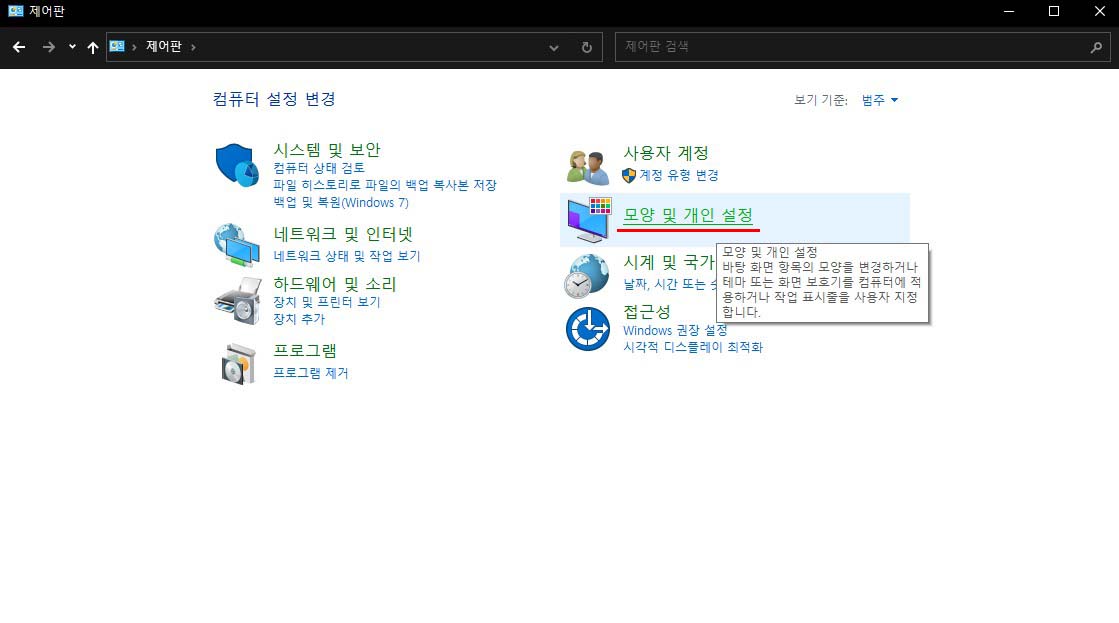The width and height of the screenshot is (1119, 623).
Task: Open 시계 및 국가 category heading
Action: tap(669, 262)
